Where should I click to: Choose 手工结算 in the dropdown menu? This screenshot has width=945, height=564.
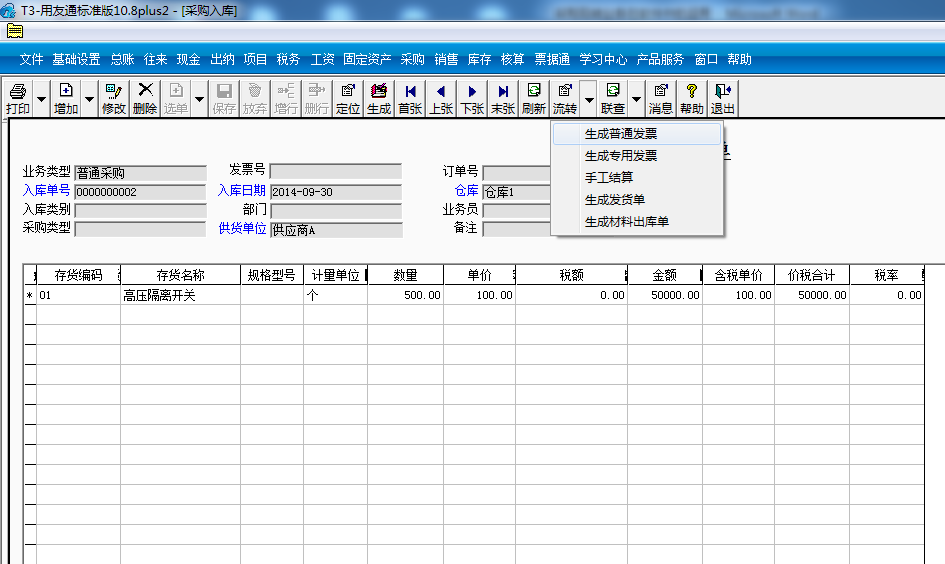(609, 178)
